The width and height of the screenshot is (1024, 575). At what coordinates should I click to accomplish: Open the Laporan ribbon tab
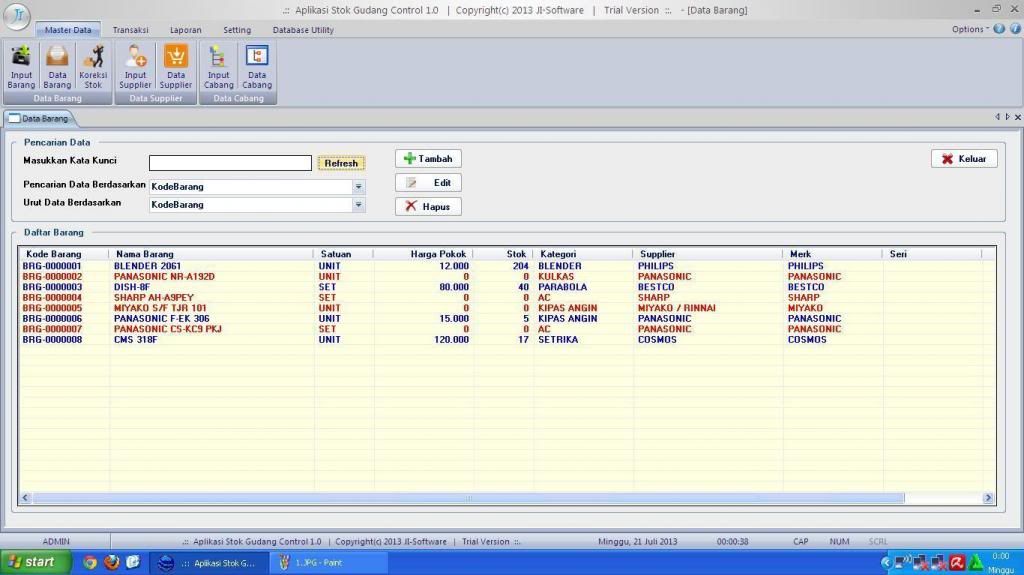tap(185, 30)
